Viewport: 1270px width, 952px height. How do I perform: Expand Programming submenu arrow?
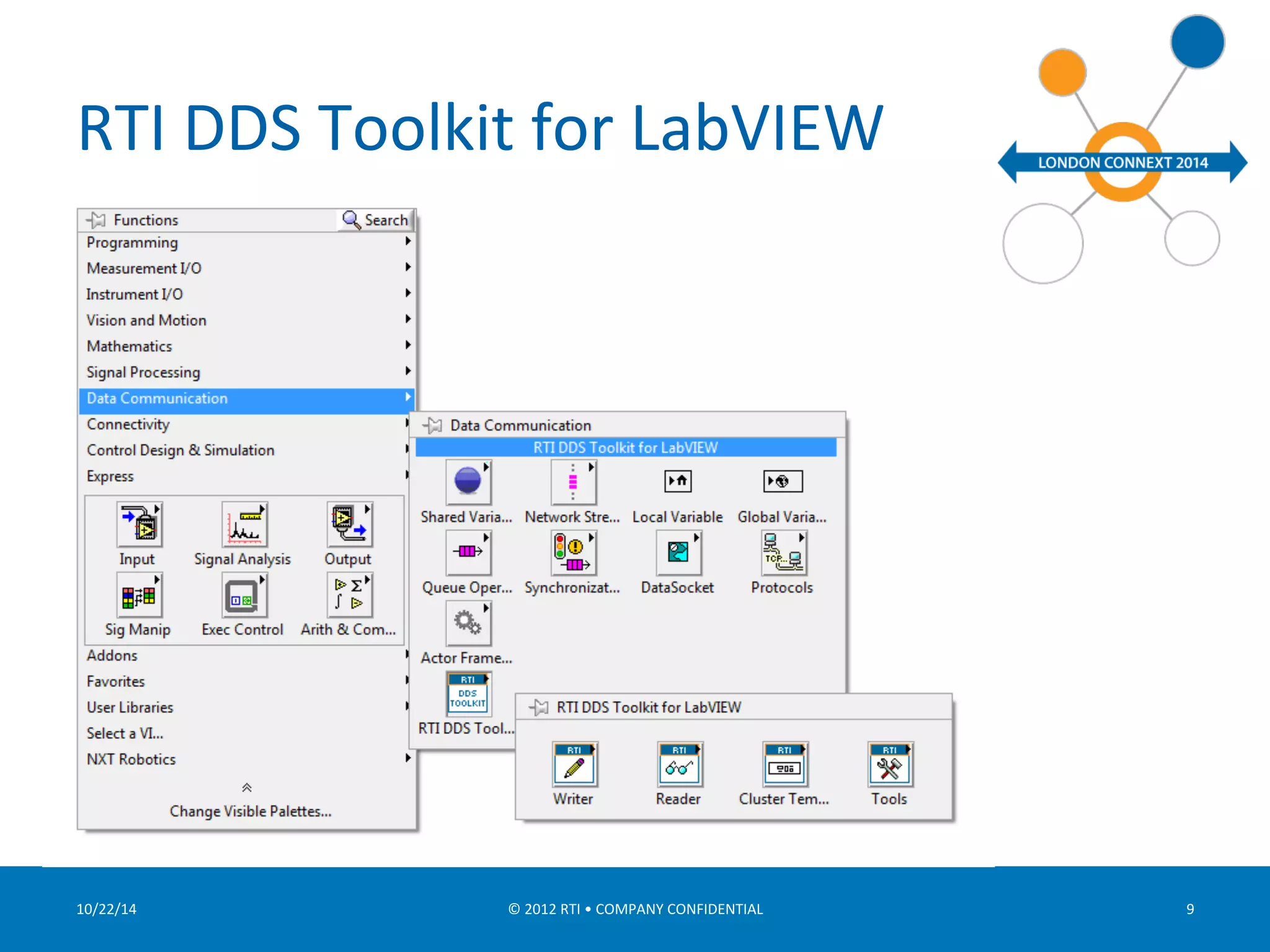coord(407,240)
